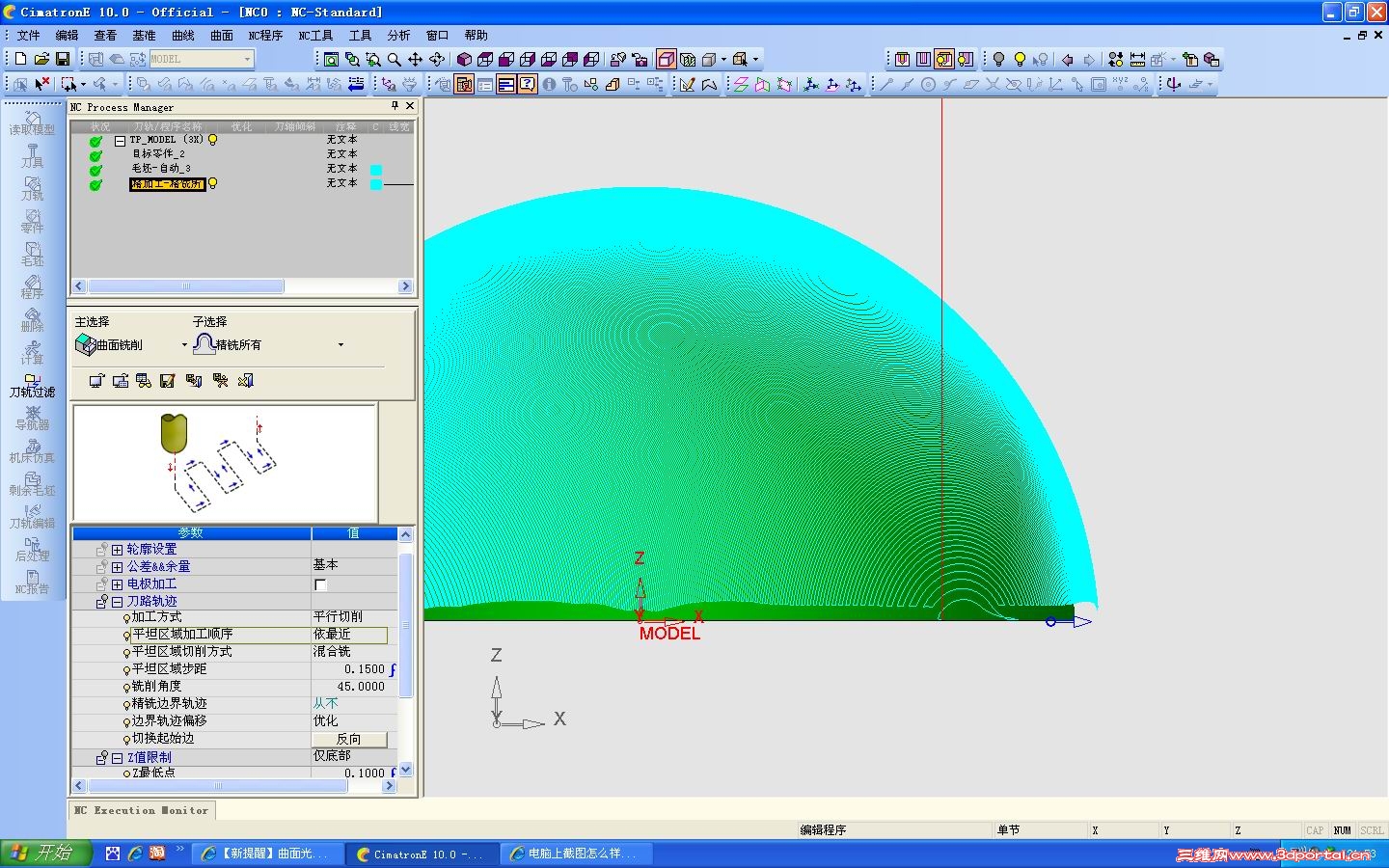
Task: Select the Tool Path Filter sidebar icon (刀轨过滤)
Action: (32, 386)
